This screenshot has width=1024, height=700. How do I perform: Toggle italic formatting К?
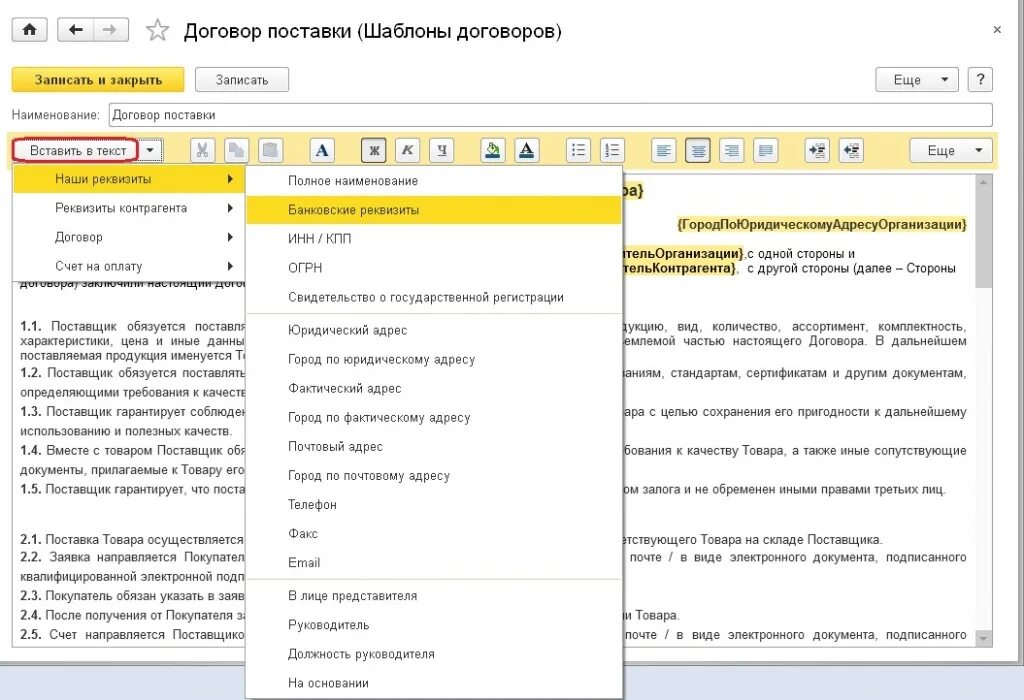[x=408, y=151]
